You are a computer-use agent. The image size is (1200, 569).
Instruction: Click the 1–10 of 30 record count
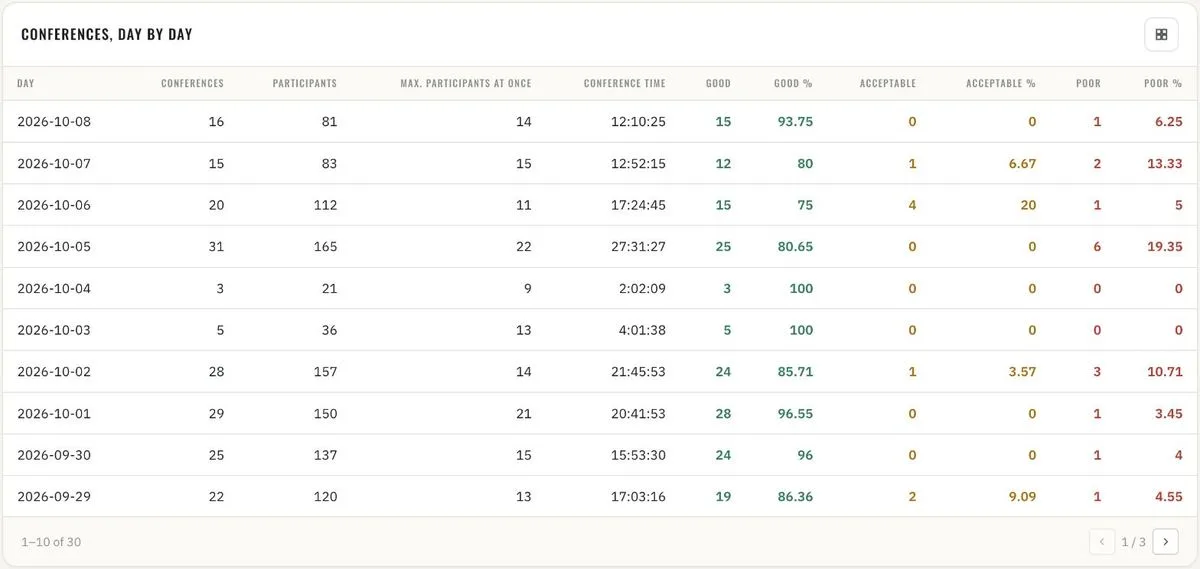coord(51,542)
